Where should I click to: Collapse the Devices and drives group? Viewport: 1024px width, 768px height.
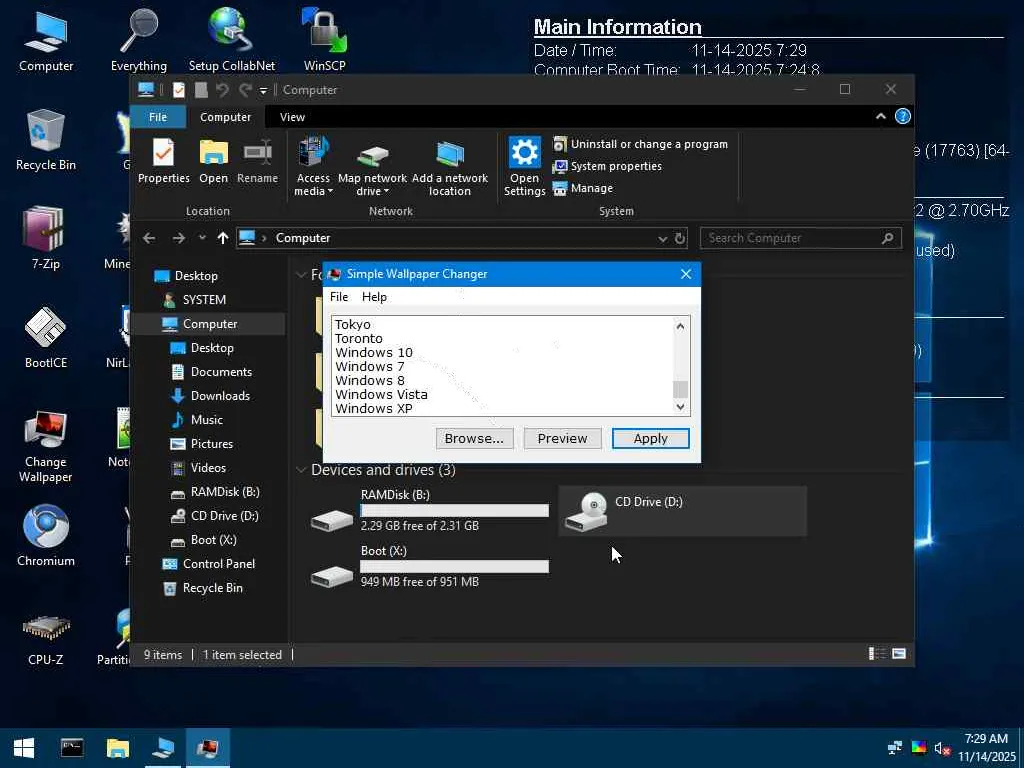coord(301,470)
